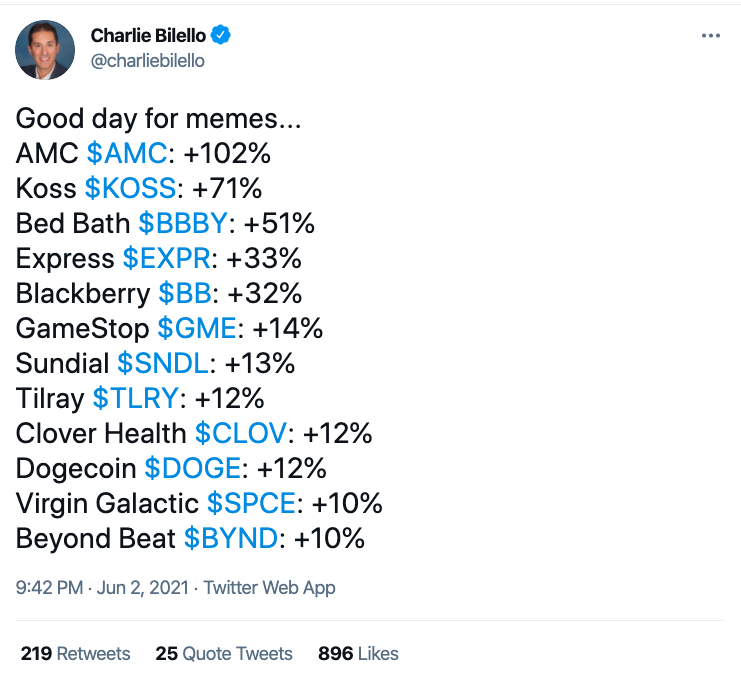Open the $CLOV Clover Health cashtag
The image size is (741, 681).
click(240, 433)
